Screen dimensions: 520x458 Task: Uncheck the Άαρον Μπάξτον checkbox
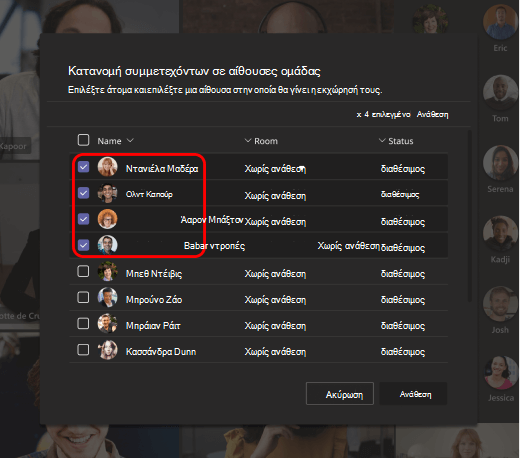(x=83, y=219)
